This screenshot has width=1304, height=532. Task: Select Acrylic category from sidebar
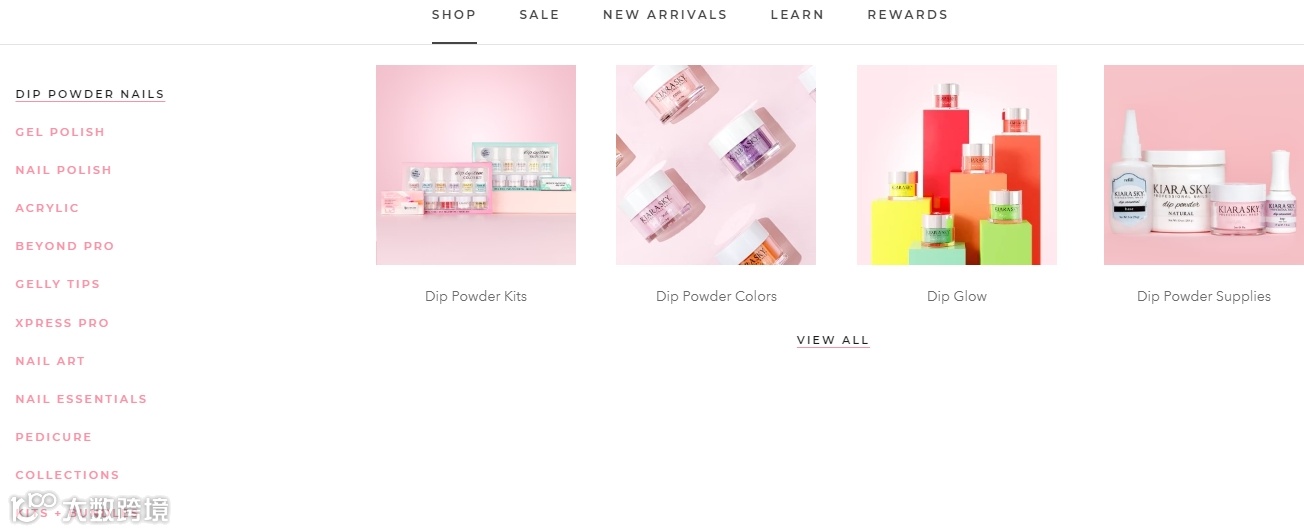pos(47,208)
